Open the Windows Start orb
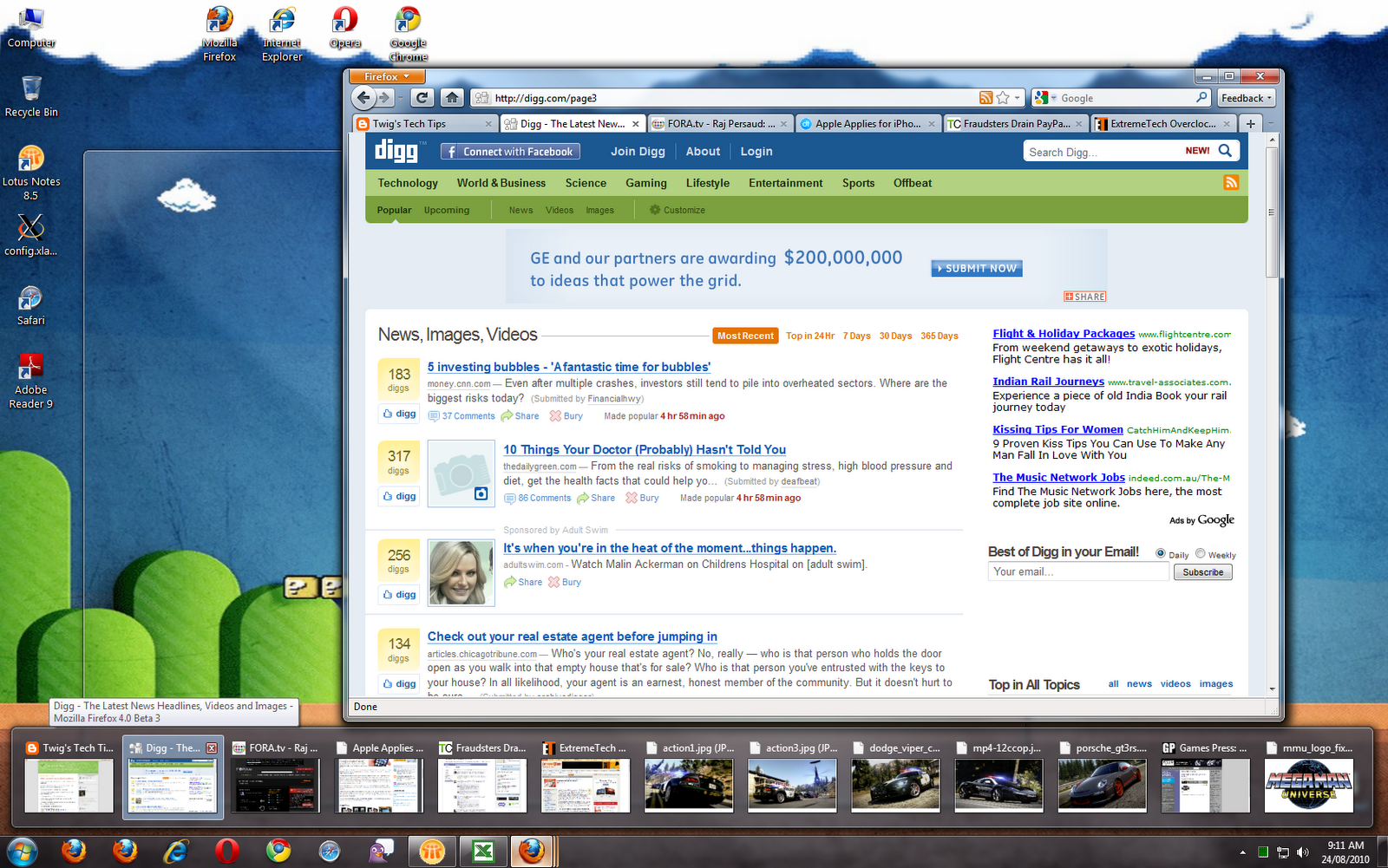1388x868 pixels. tap(22, 852)
